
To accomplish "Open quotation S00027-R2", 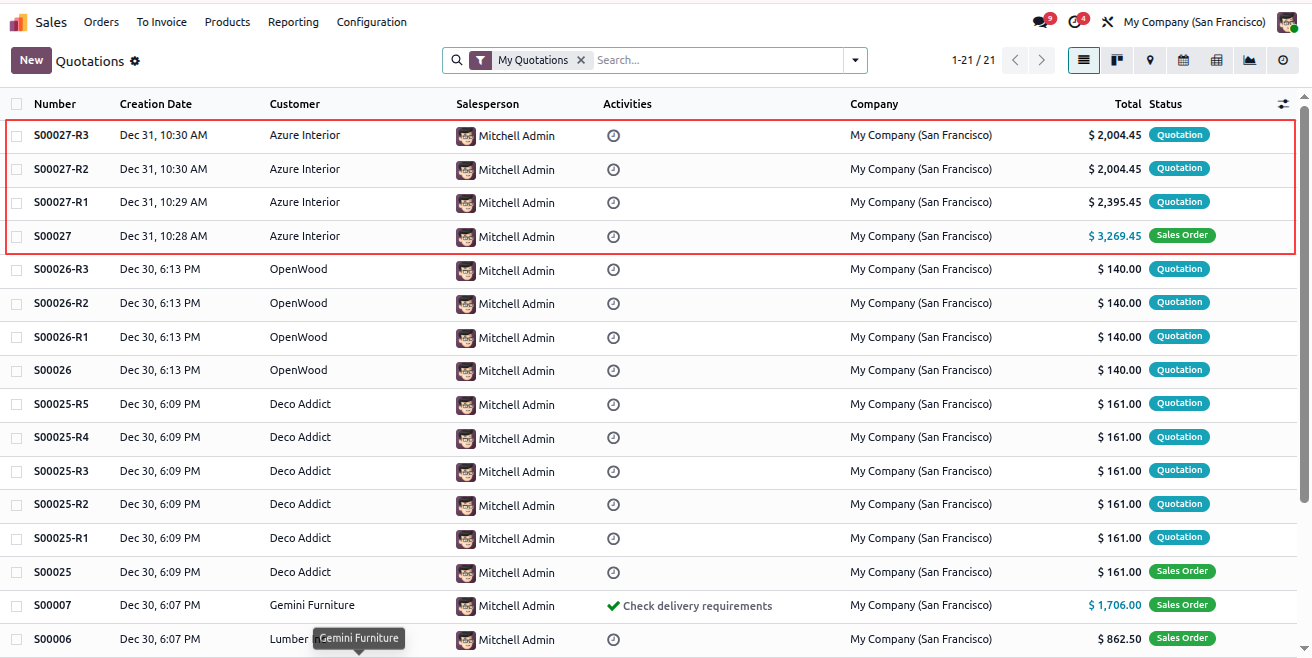I will (61, 169).
